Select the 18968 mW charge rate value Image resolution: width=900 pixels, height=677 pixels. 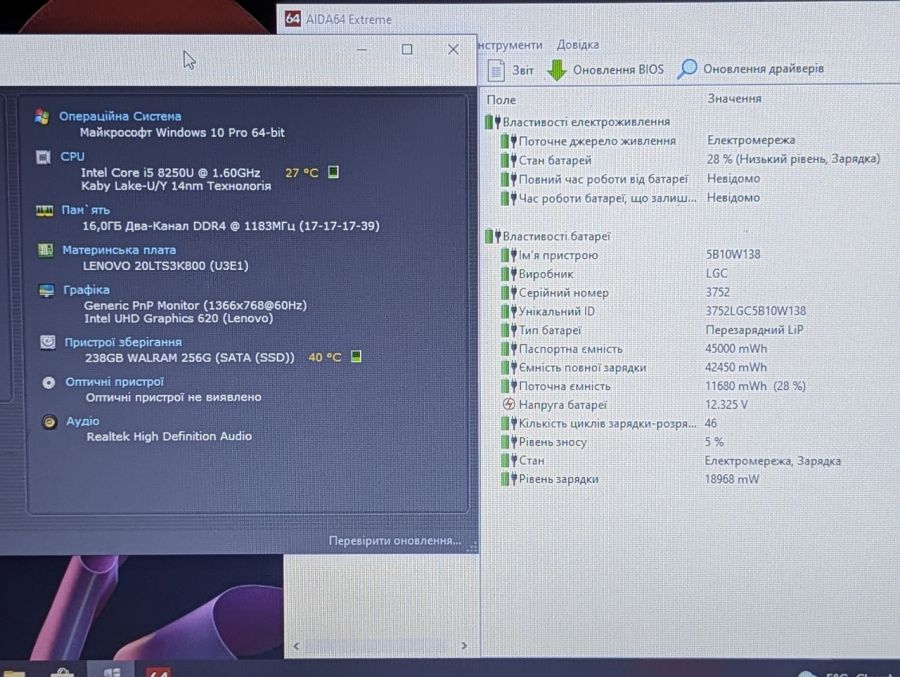(x=732, y=479)
